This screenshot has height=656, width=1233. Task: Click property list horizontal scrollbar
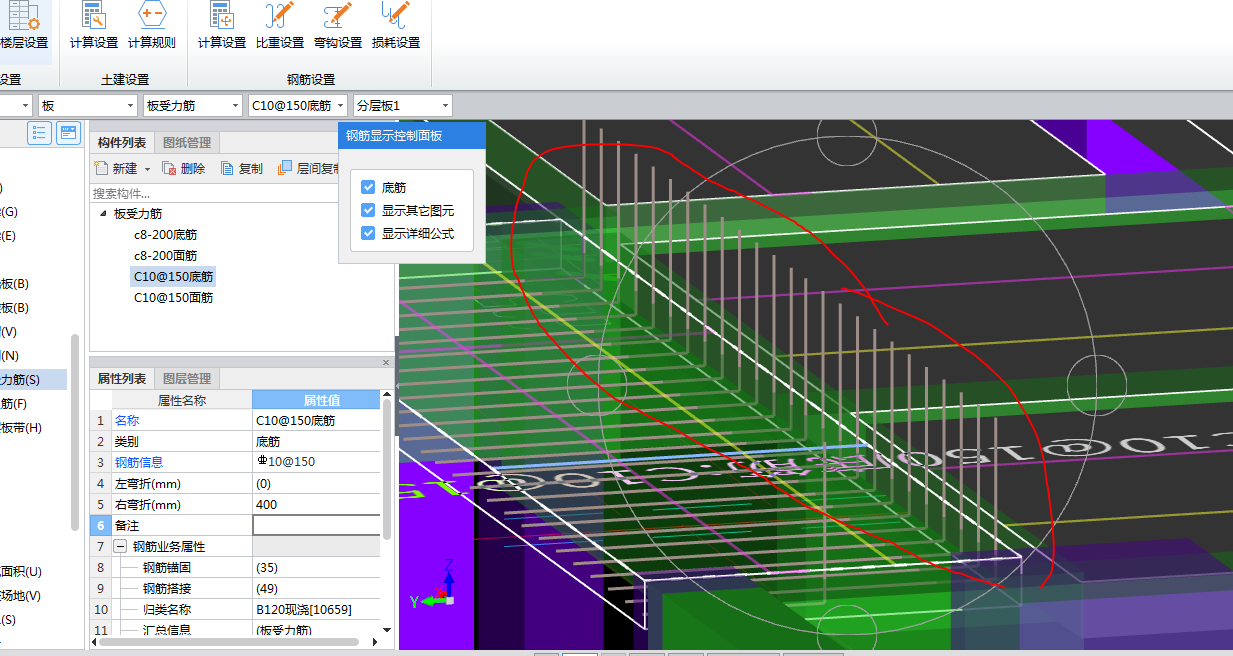pyautogui.click(x=228, y=642)
